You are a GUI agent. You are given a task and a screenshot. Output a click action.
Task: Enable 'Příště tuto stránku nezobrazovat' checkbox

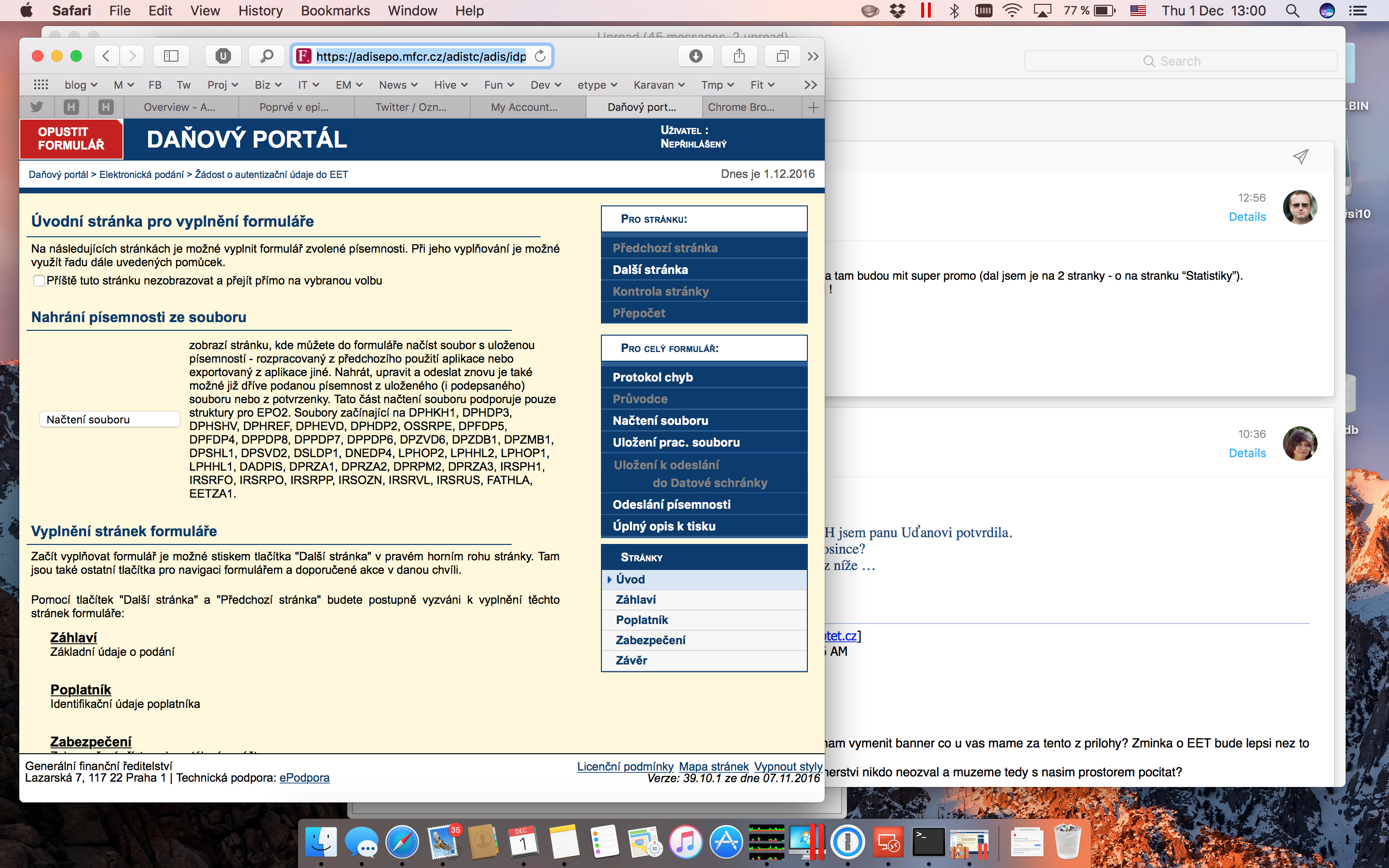(x=39, y=281)
